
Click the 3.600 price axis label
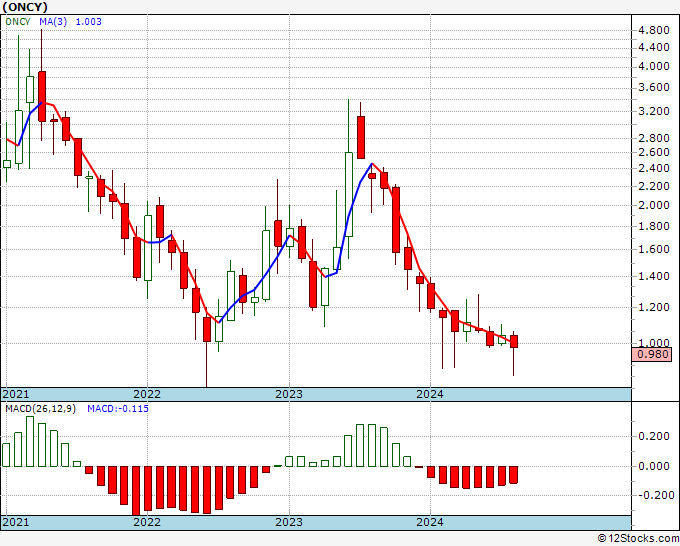click(x=654, y=88)
